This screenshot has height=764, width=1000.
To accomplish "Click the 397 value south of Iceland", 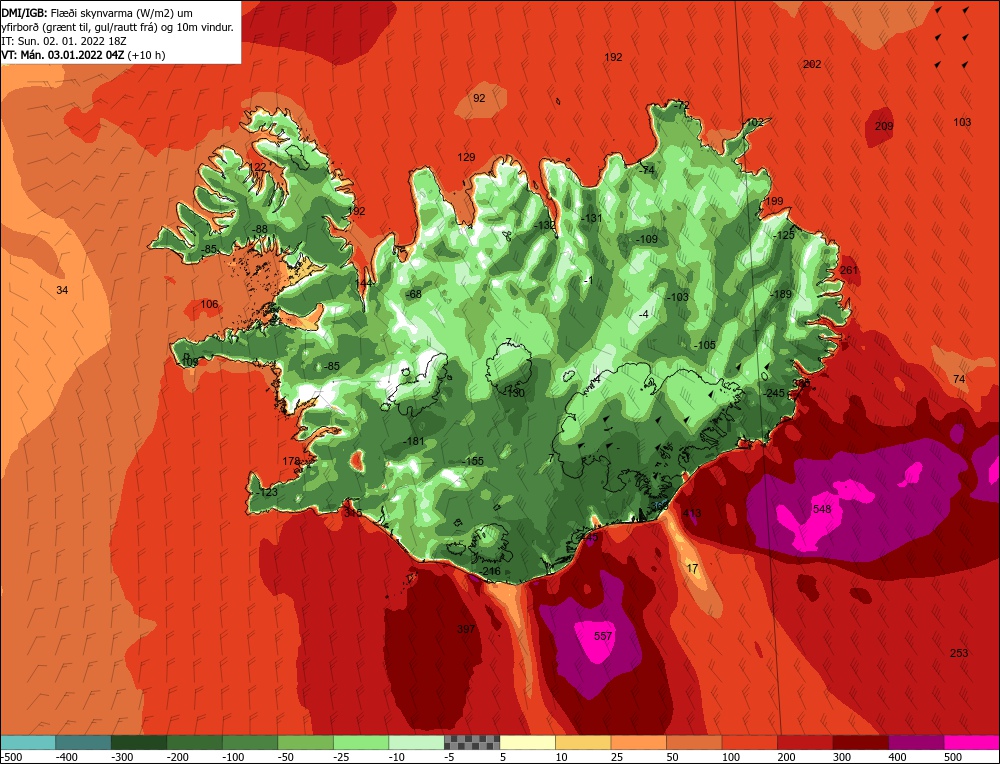I will [x=466, y=629].
